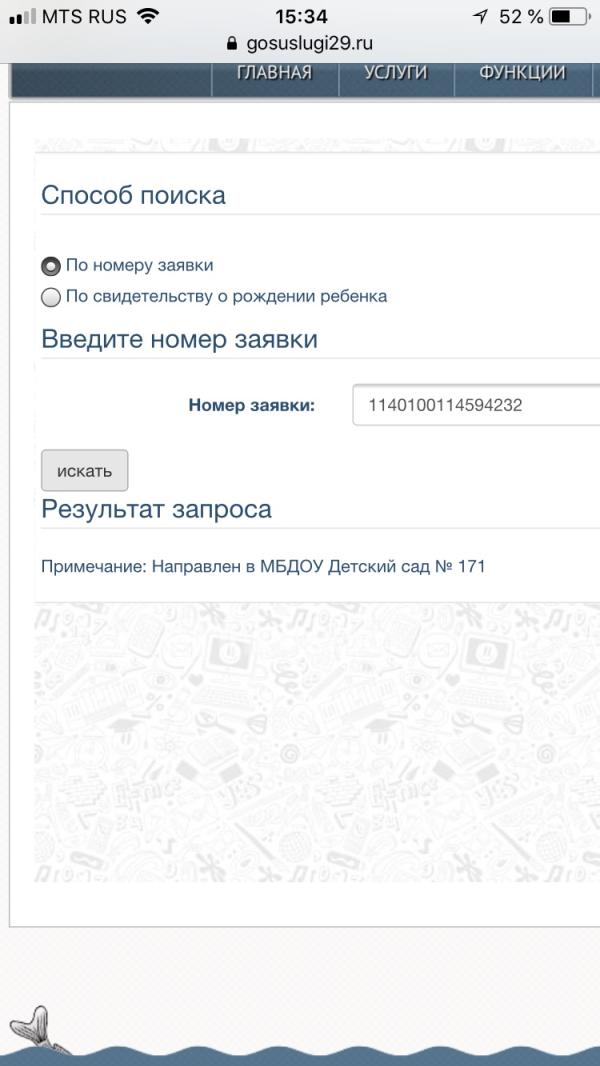600x1066 pixels.
Task: Open the ГЛАВНАЯ navigation tab
Action: point(276,71)
